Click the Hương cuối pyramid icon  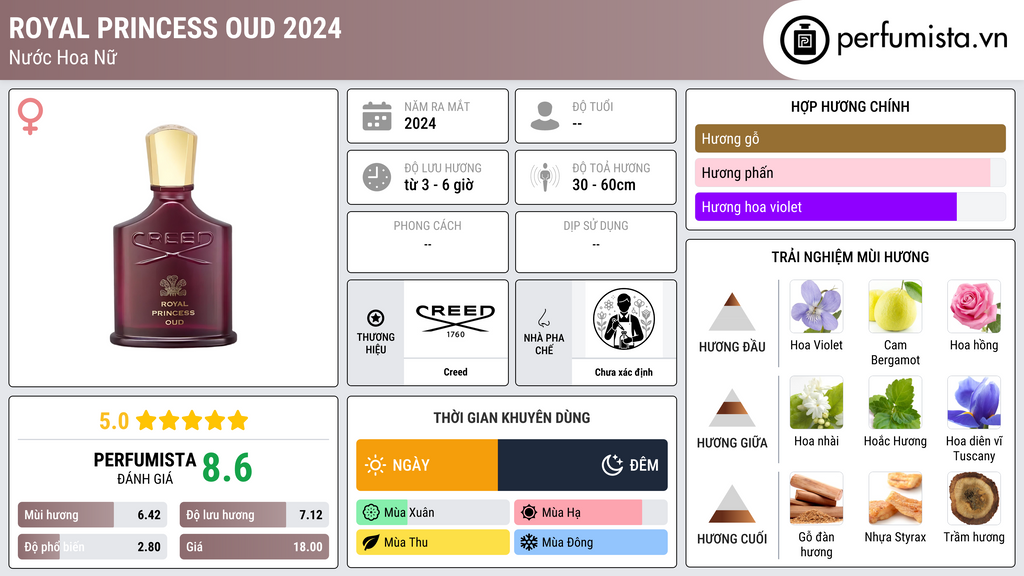coord(732,504)
